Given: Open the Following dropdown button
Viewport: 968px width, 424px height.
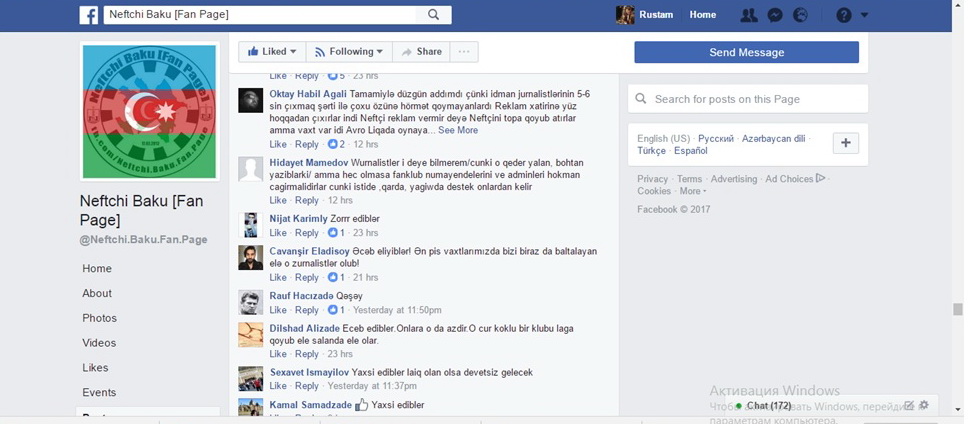Looking at the screenshot, I should click(349, 52).
